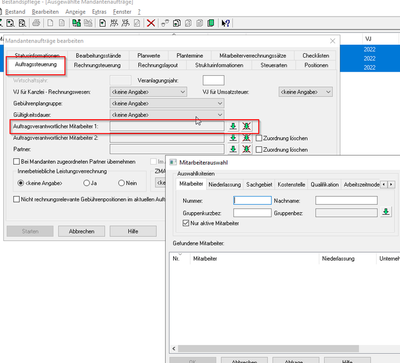Click the green book icon in toolbar
Screen dimensions: 400x363
tap(211, 23)
